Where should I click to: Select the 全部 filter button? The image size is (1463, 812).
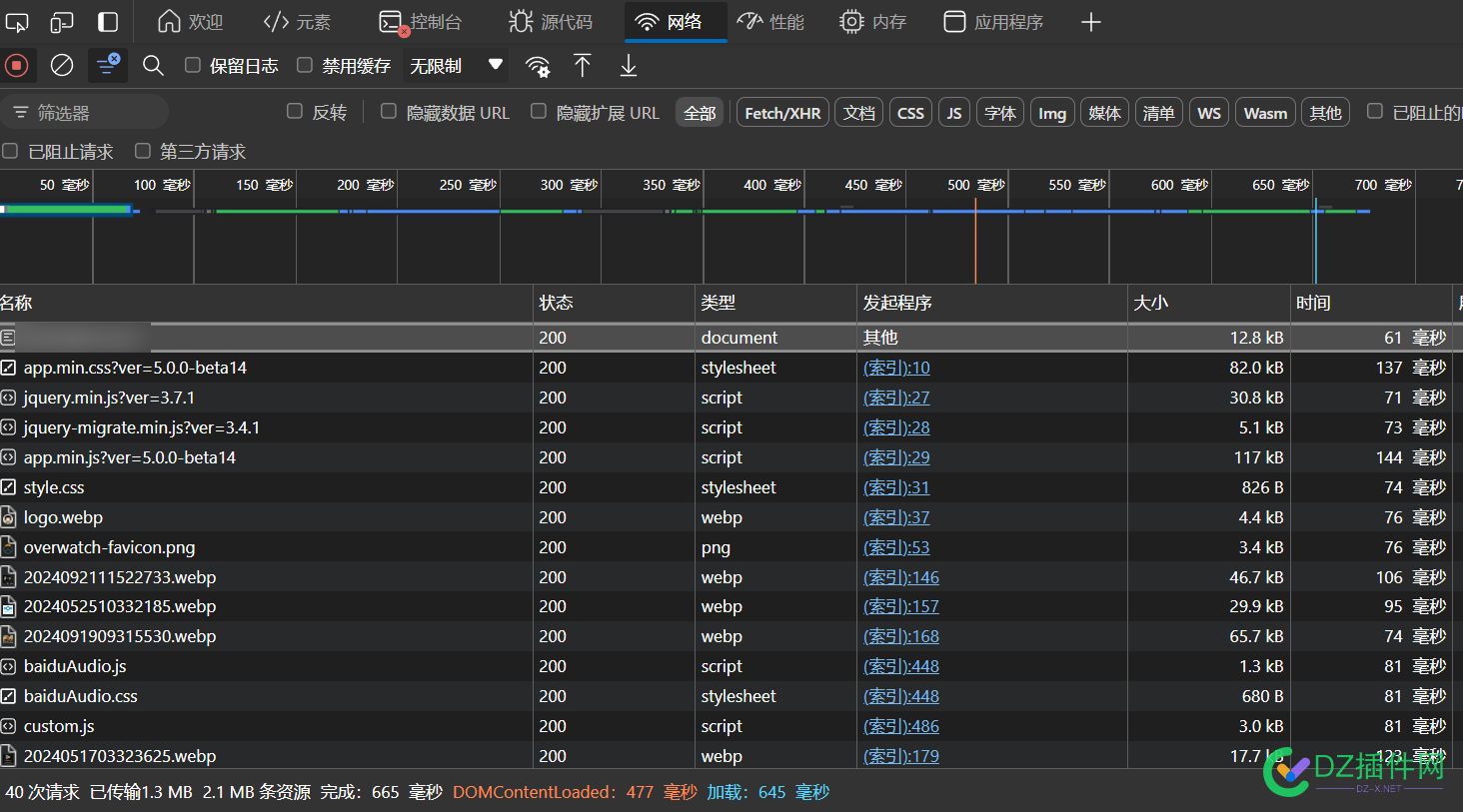pos(700,113)
